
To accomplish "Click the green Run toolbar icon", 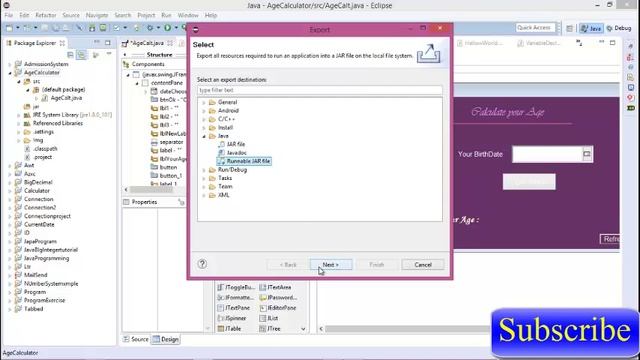I will click(167, 28).
